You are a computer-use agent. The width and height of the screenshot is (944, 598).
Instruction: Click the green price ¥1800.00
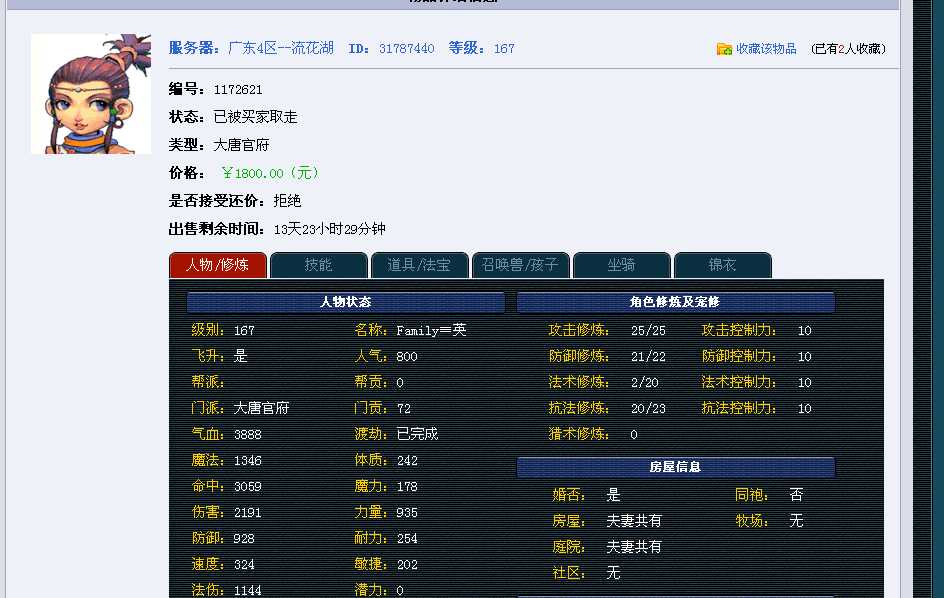pos(270,173)
